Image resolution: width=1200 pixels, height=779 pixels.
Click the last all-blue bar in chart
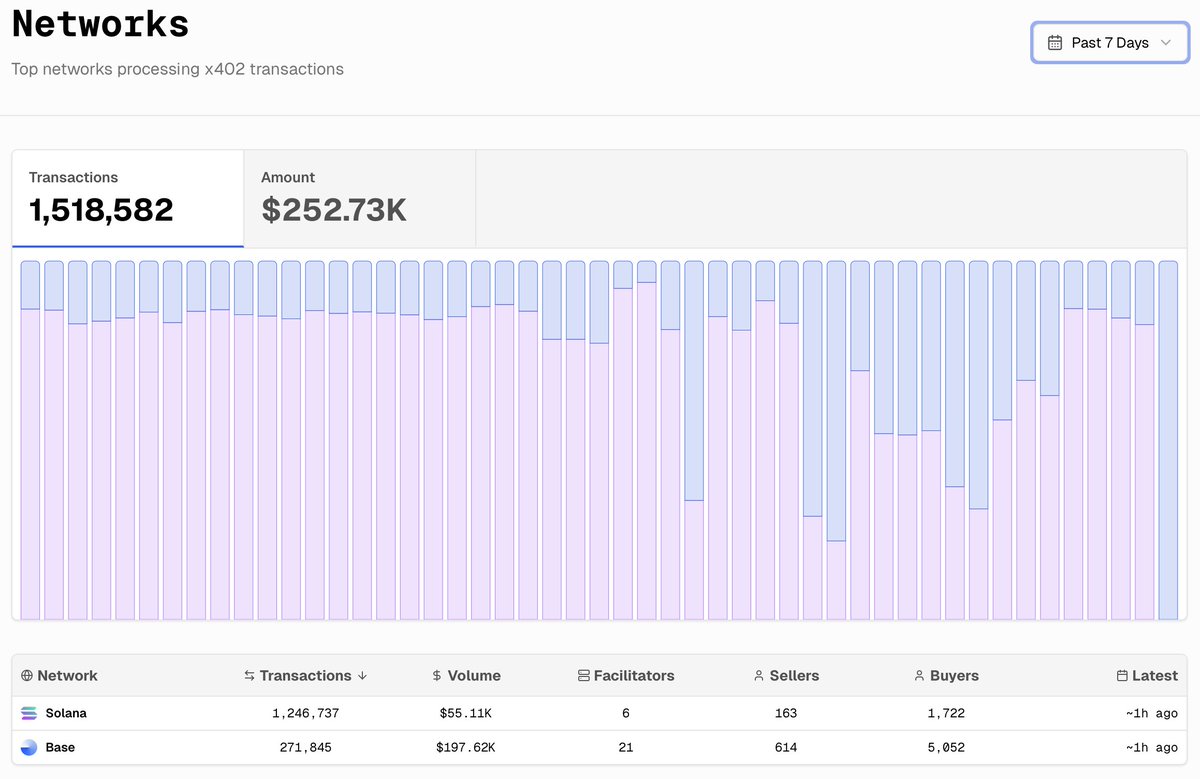click(x=1168, y=440)
